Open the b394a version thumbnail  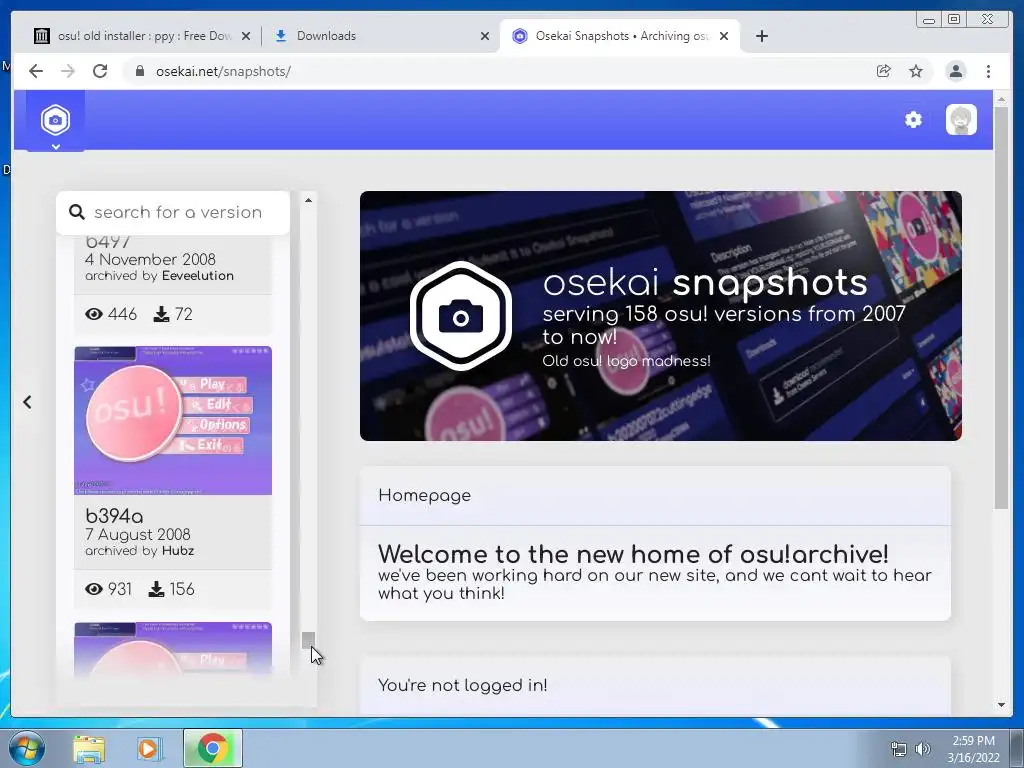tap(173, 420)
